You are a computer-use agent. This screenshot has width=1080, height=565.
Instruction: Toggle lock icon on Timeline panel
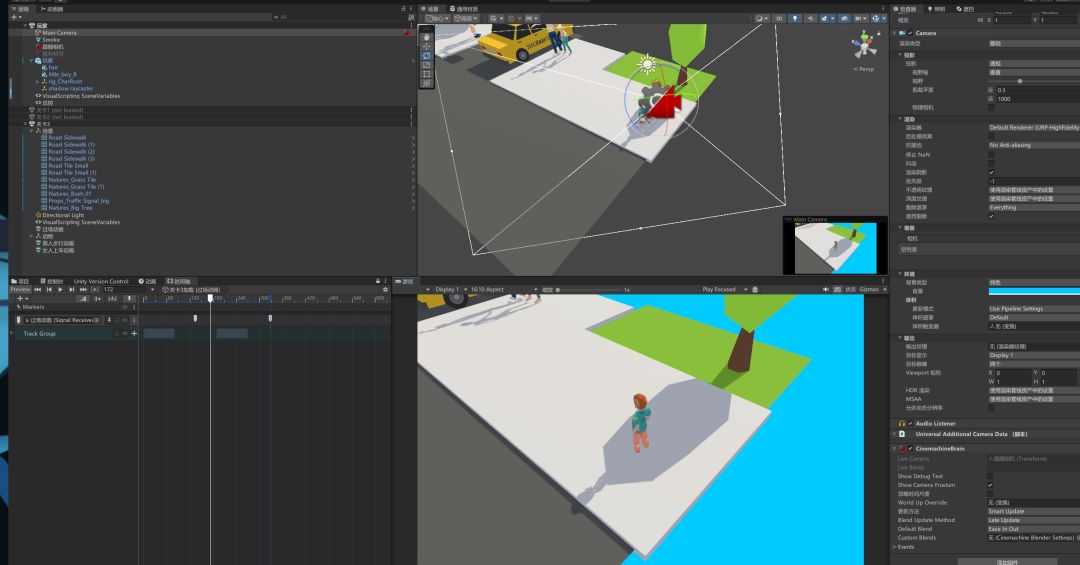[377, 281]
